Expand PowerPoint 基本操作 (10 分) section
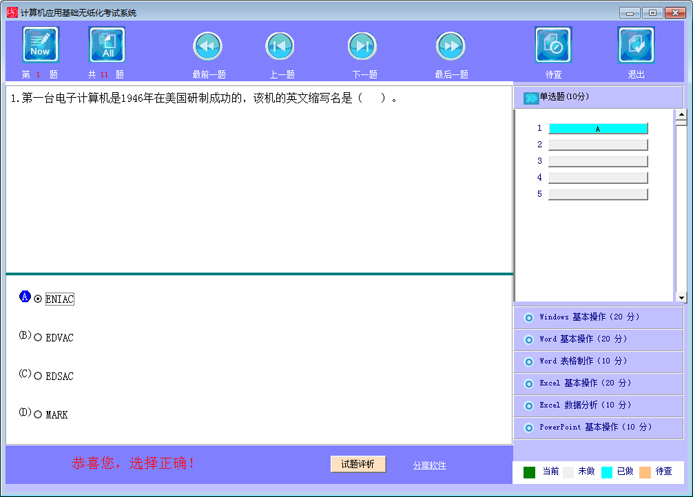The image size is (693, 497). click(x=598, y=428)
